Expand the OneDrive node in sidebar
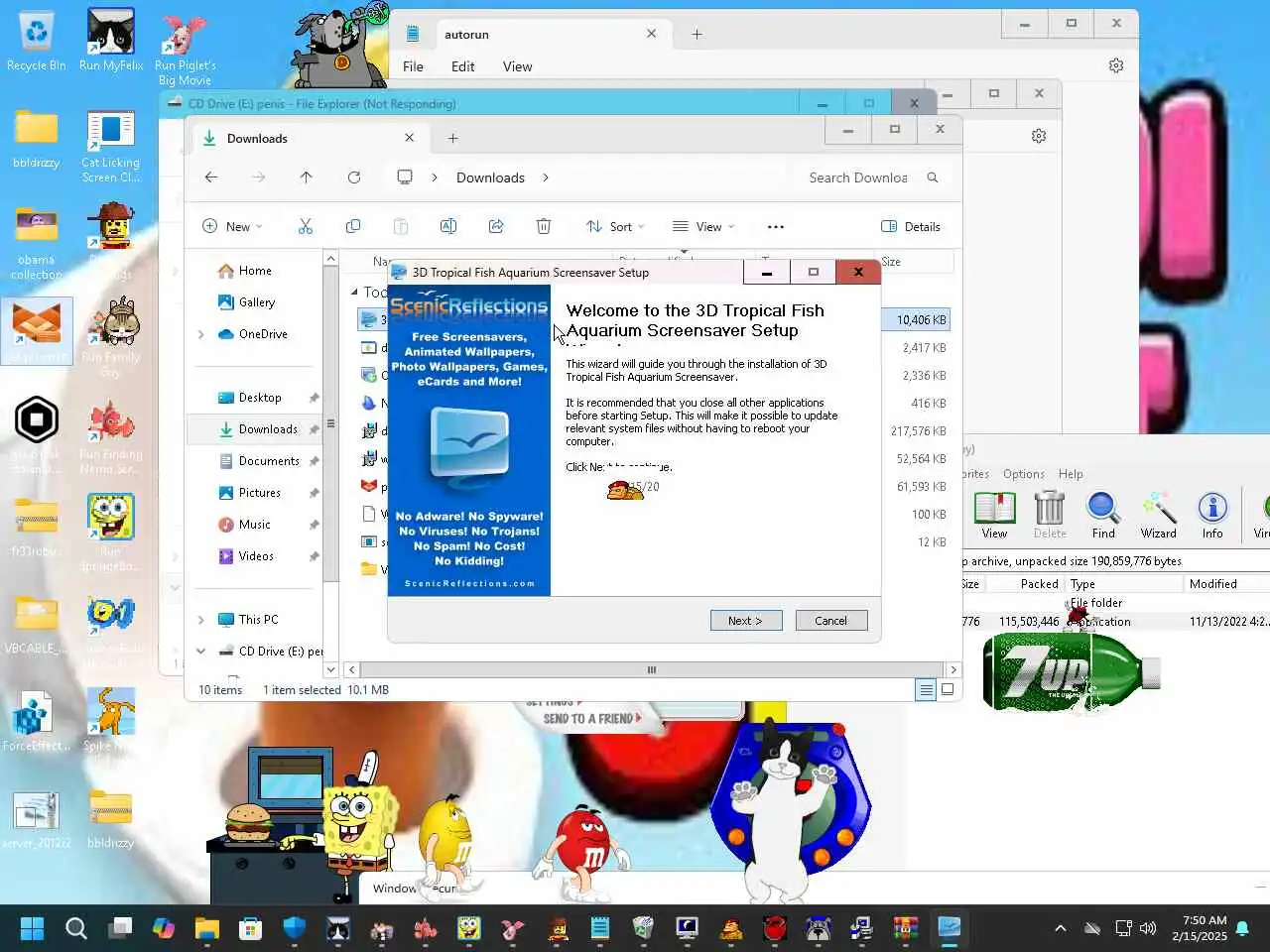Image resolution: width=1270 pixels, height=952 pixels. pos(201,334)
